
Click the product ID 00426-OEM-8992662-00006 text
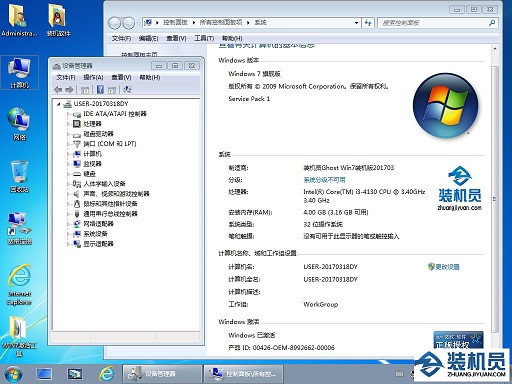click(293, 348)
